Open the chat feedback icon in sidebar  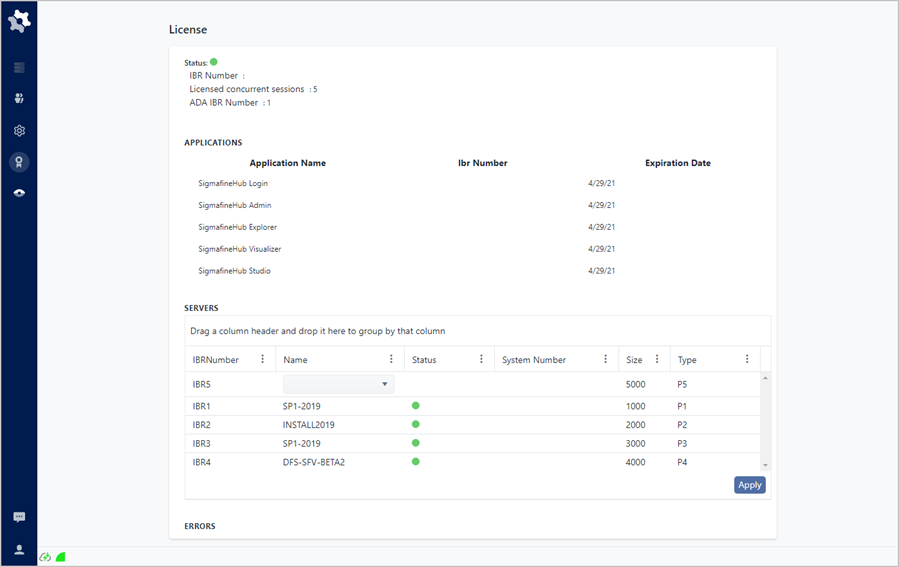coord(19,517)
